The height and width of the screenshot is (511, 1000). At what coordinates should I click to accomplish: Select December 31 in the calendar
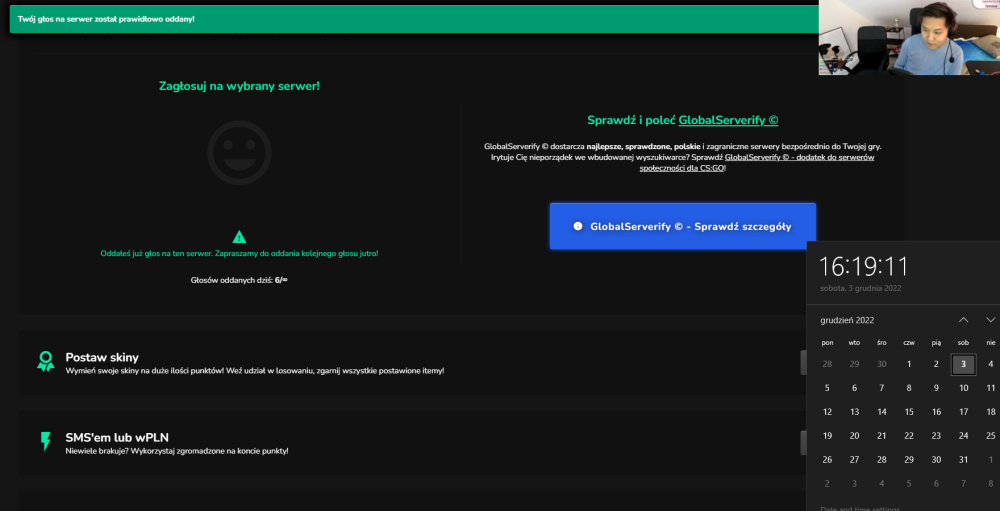point(964,460)
